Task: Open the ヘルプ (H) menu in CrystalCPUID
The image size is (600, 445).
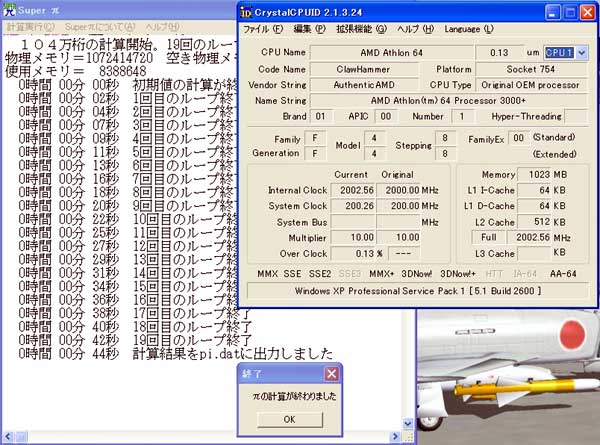Action: [x=415, y=29]
